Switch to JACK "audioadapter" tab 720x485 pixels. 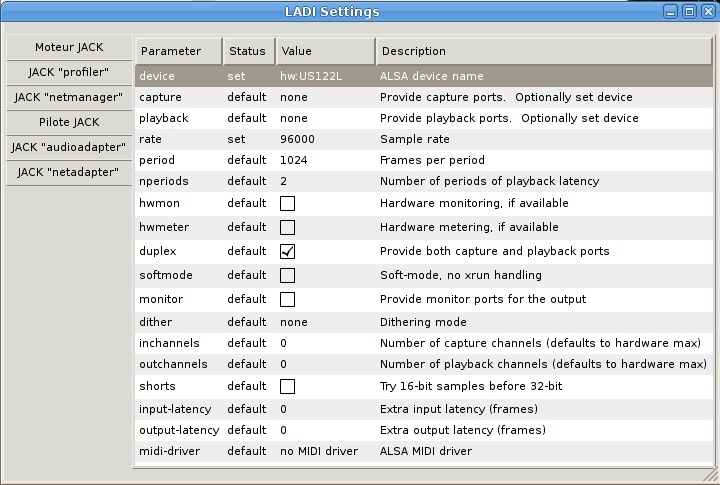69,147
